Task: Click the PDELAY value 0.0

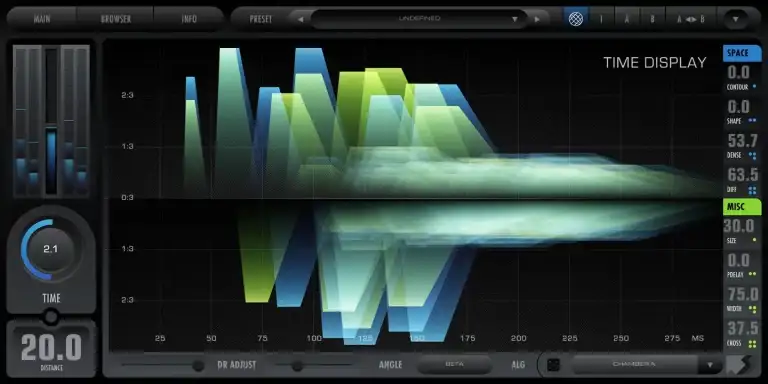Action: 739,260
